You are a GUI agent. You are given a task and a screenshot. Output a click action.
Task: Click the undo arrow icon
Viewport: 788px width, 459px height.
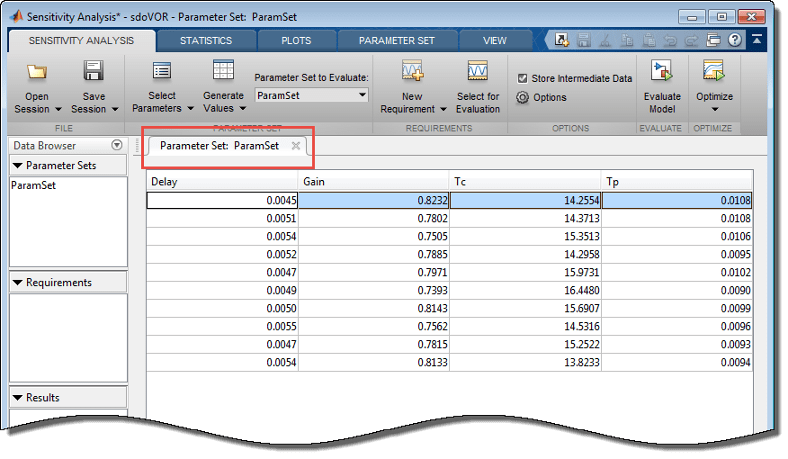coord(670,40)
